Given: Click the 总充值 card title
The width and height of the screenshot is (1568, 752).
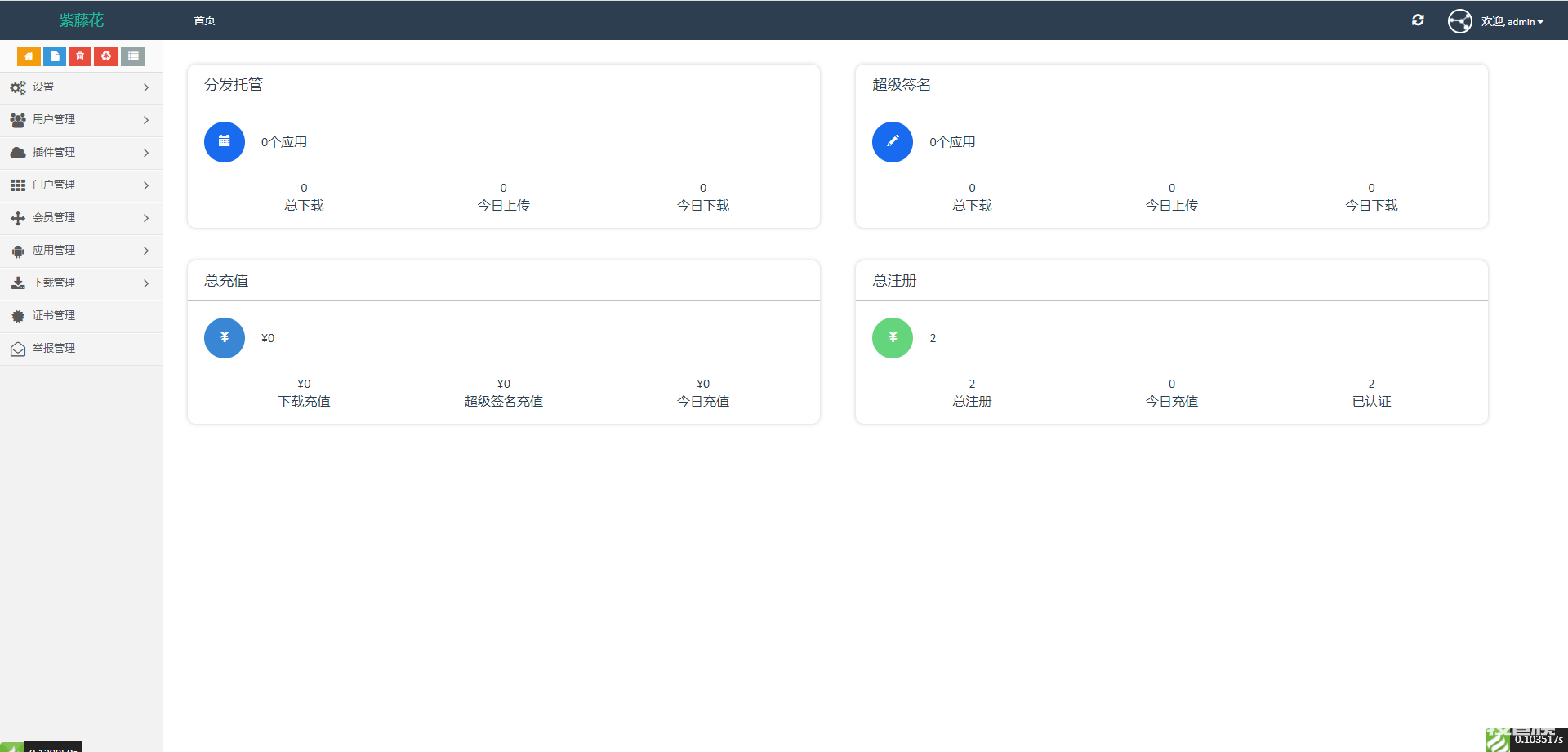Looking at the screenshot, I should click(226, 281).
